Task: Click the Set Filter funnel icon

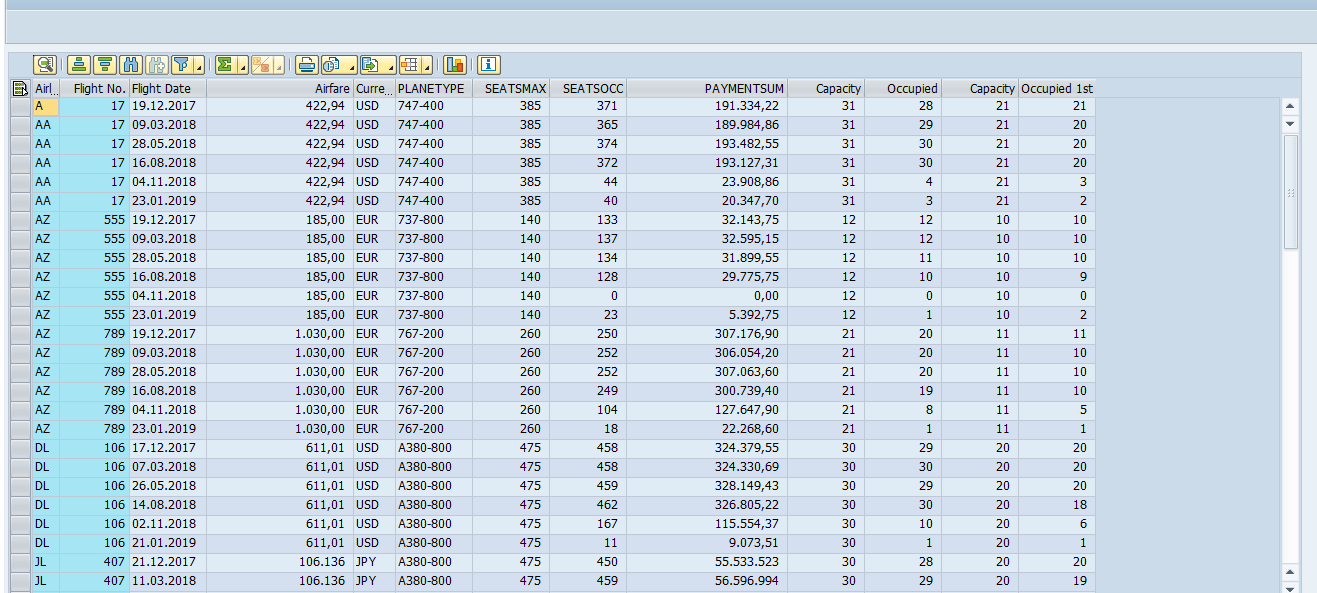Action: [x=182, y=65]
